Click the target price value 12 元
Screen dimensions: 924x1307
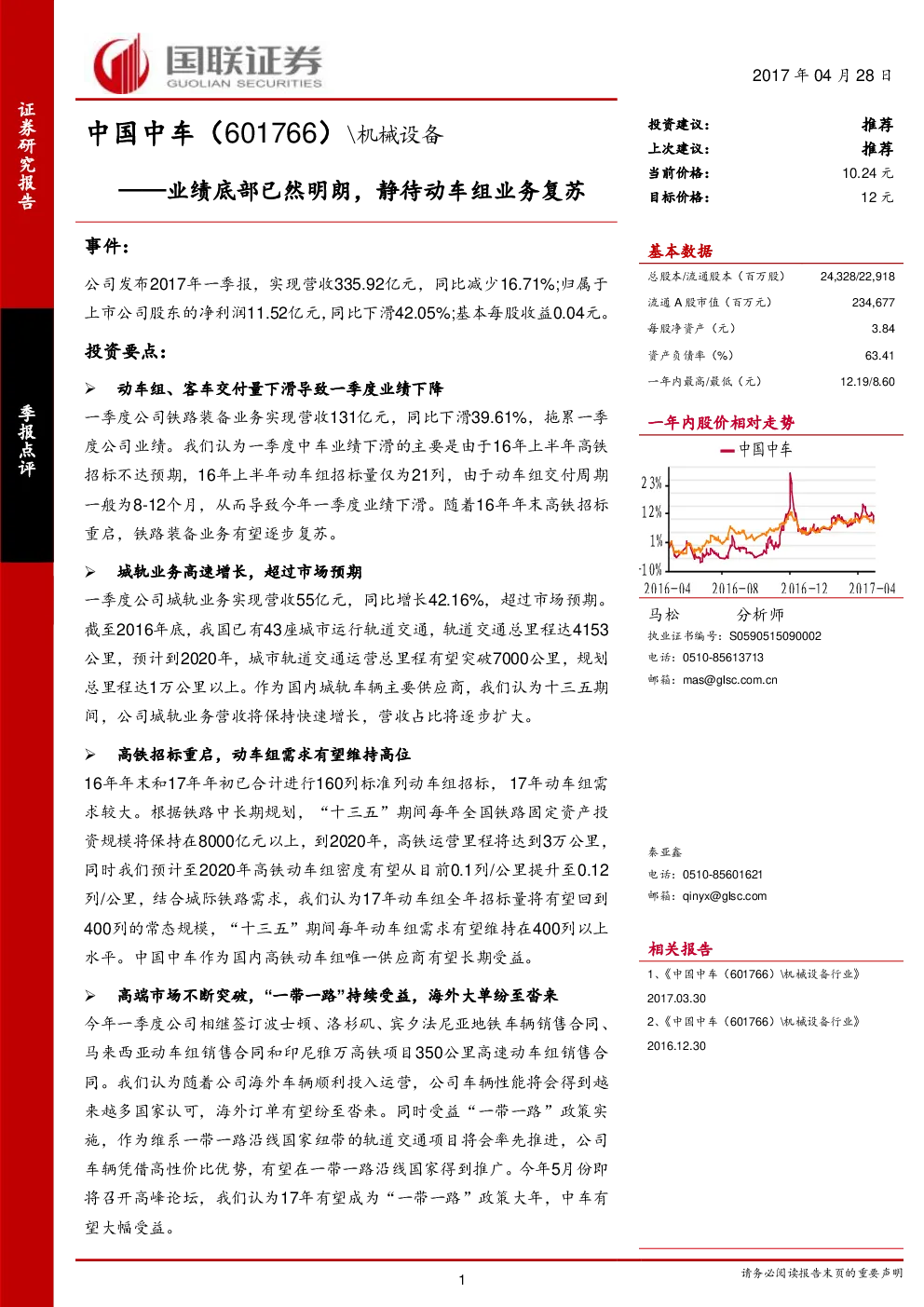click(876, 197)
